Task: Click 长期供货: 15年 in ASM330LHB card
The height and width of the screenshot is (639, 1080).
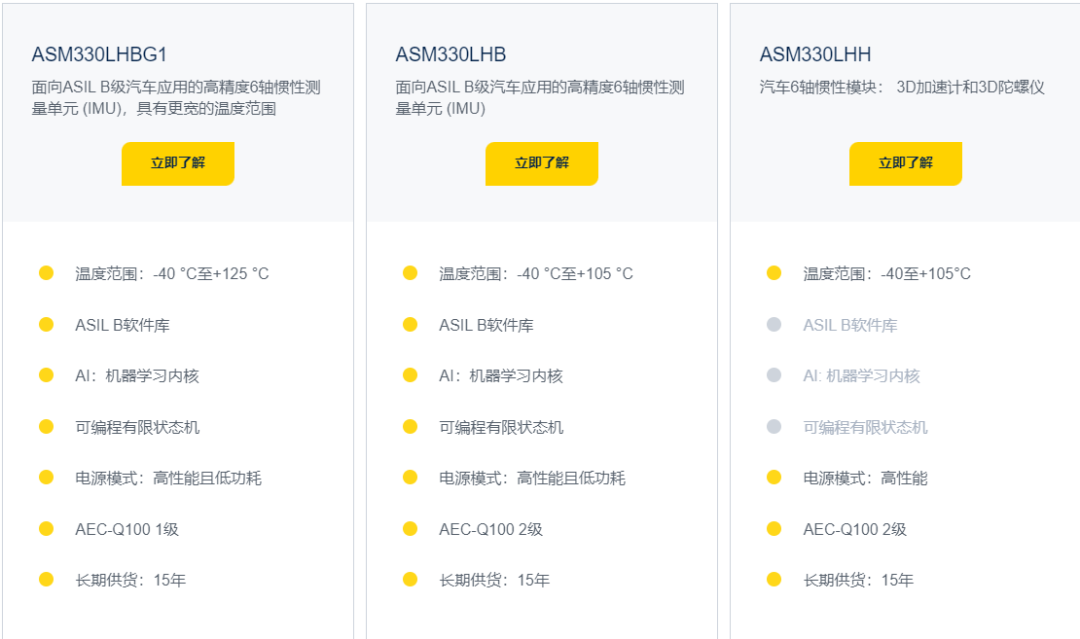Action: (x=495, y=580)
